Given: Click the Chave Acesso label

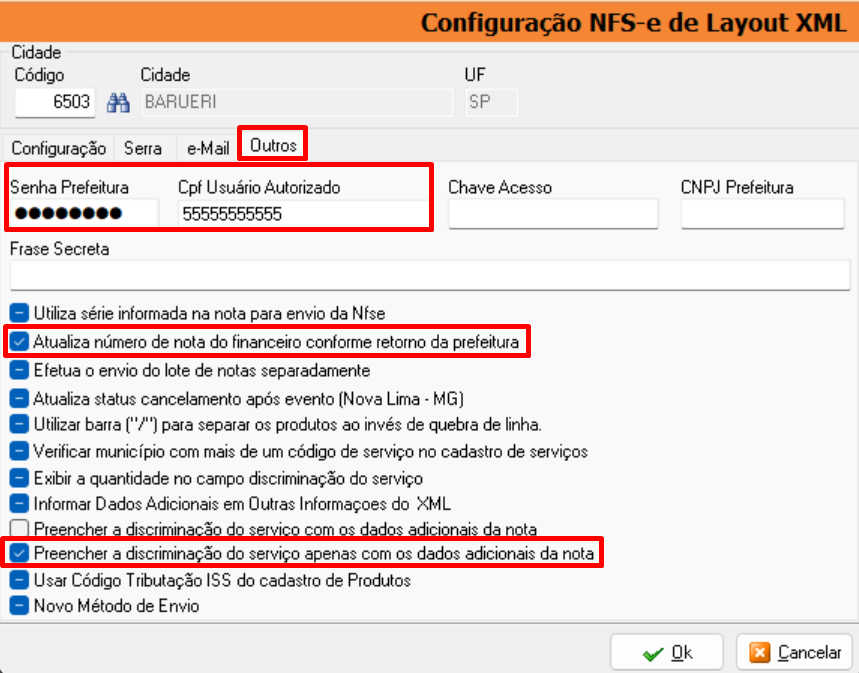Looking at the screenshot, I should point(500,187).
